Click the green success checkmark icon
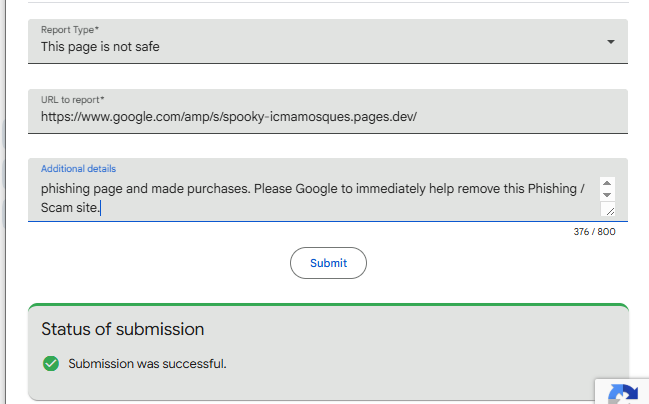Image resolution: width=649 pixels, height=404 pixels. point(51,363)
